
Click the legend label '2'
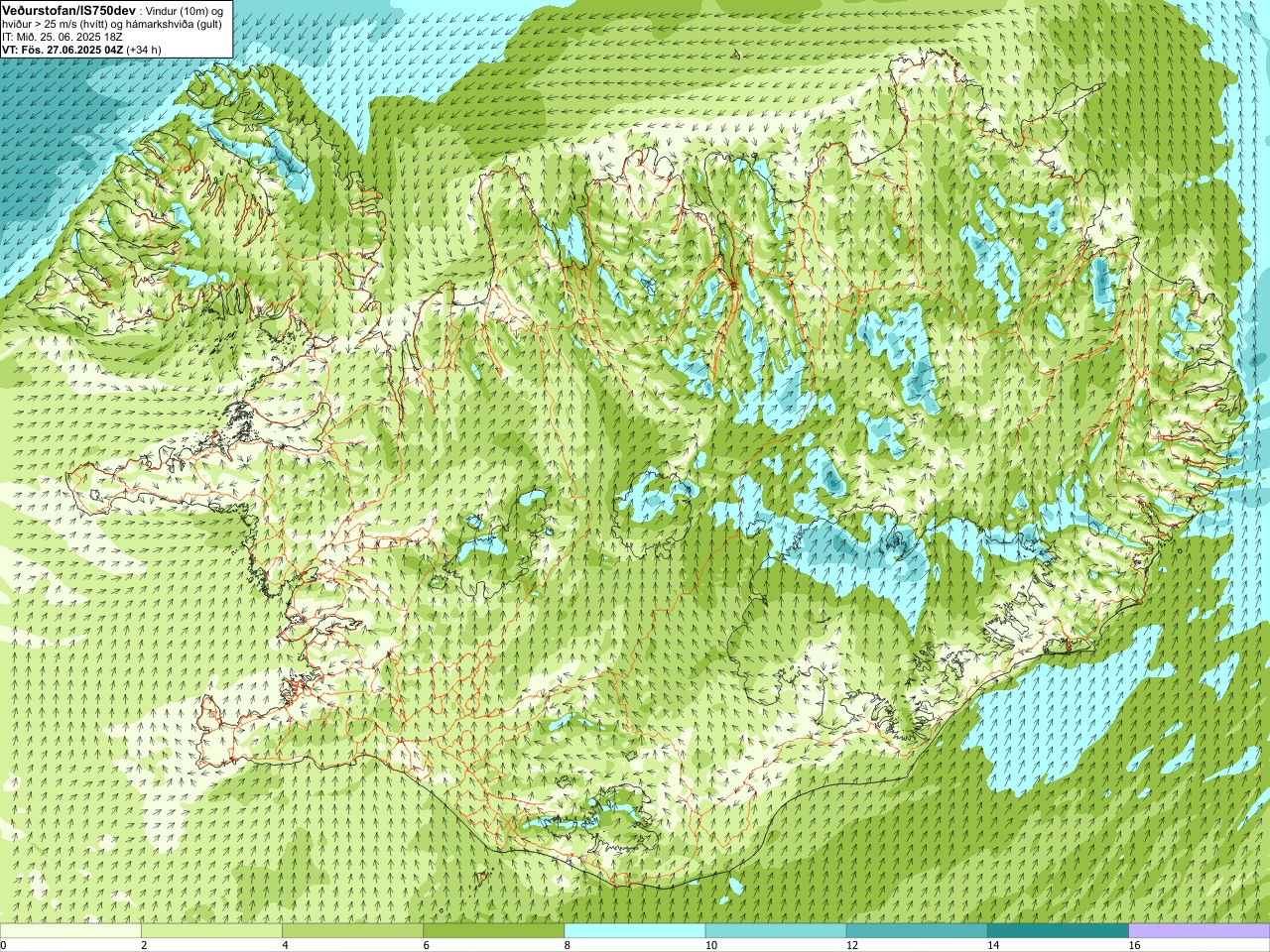click(144, 945)
